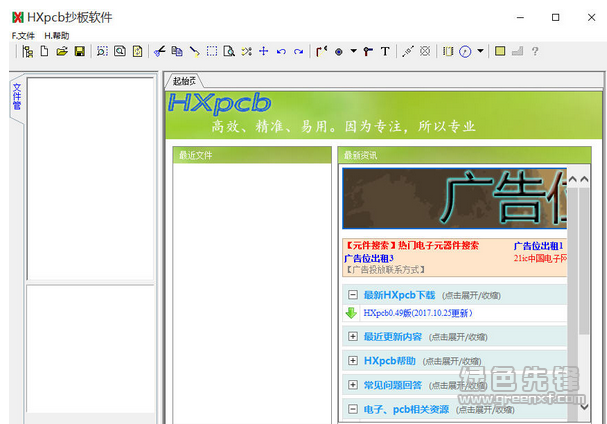The width and height of the screenshot is (607, 424).
Task: Expand the HXpcb帮助 section
Action: [x=352, y=360]
